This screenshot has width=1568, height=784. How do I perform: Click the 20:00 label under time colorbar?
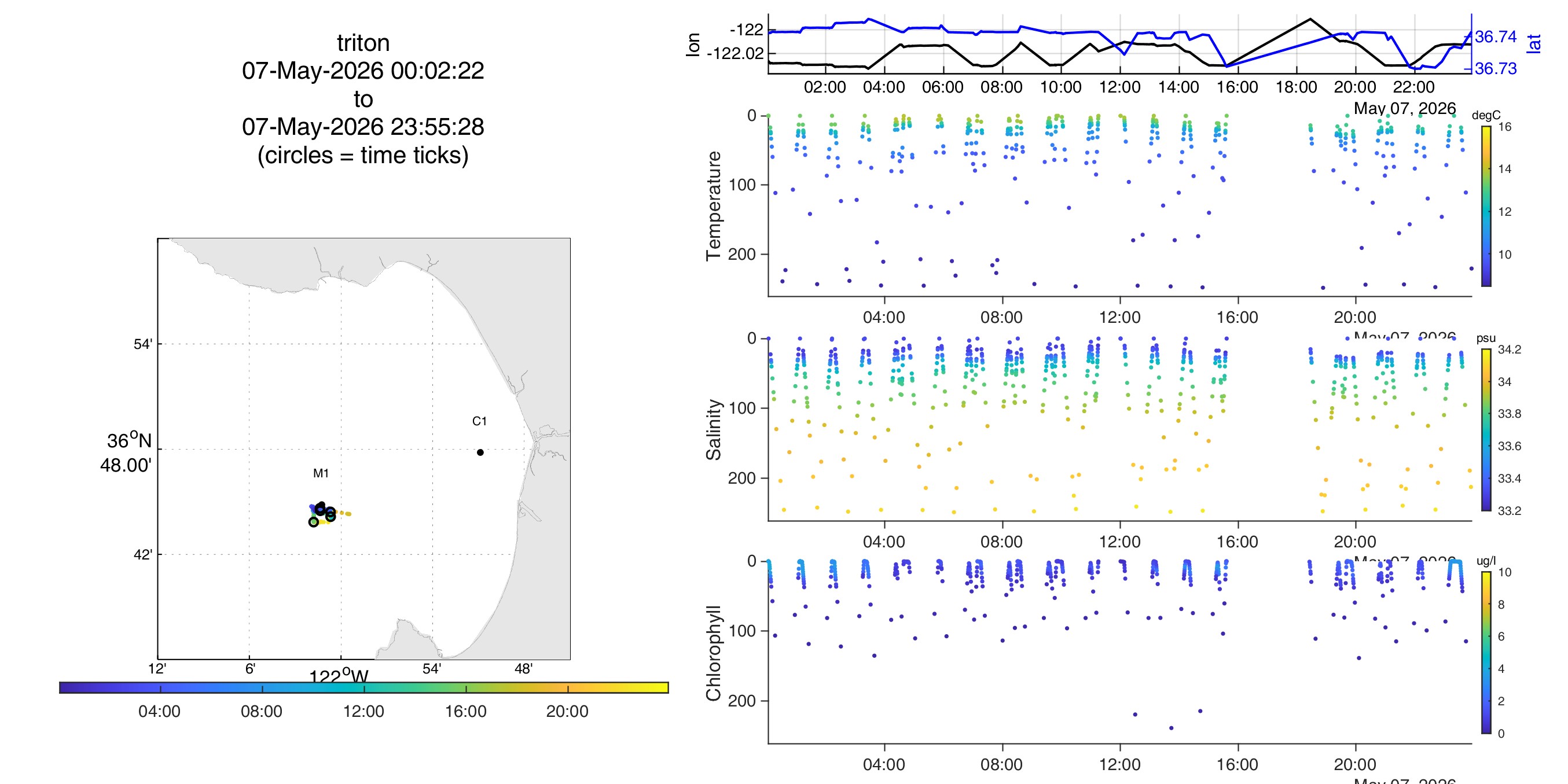(567, 712)
